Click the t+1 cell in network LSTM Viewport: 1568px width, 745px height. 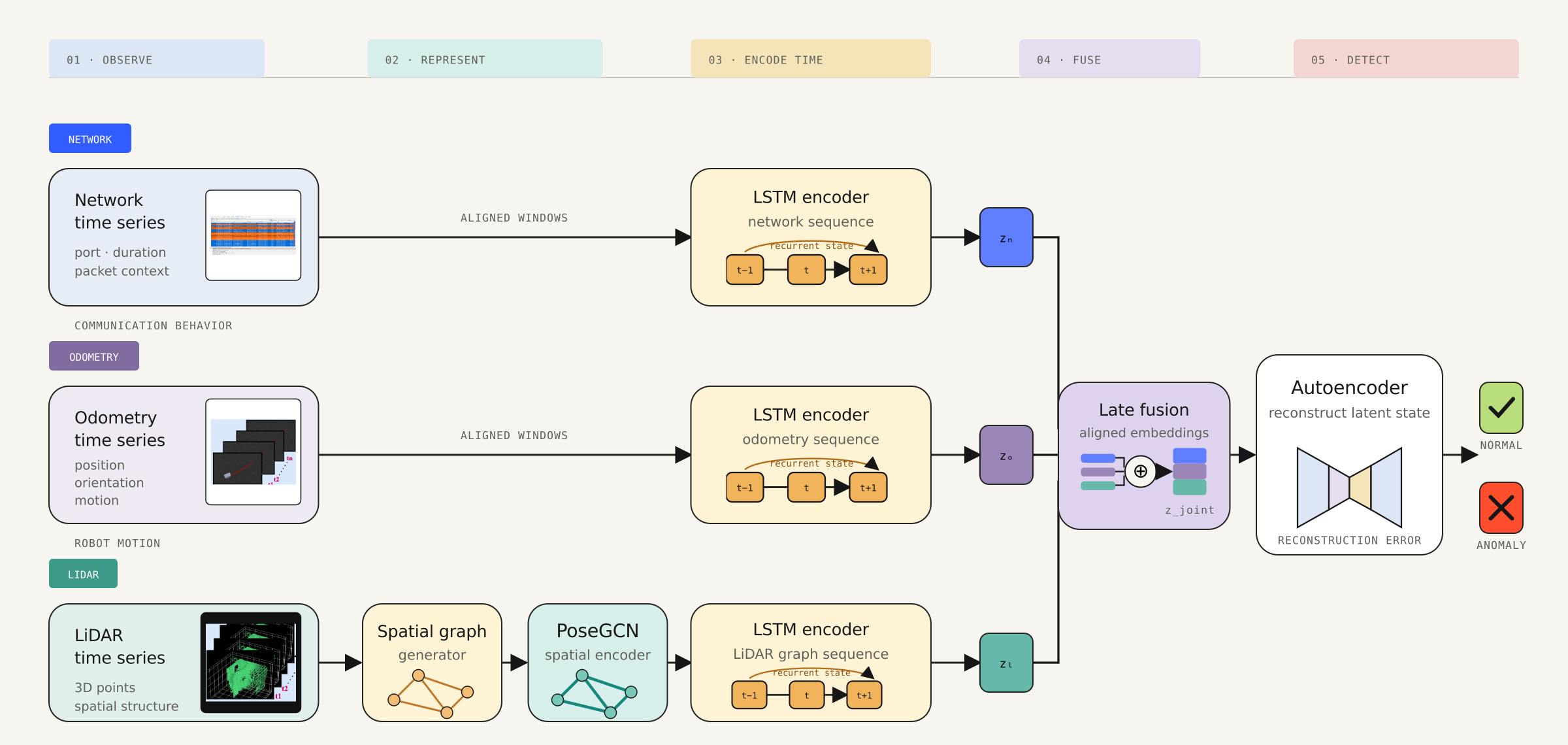pos(868,270)
